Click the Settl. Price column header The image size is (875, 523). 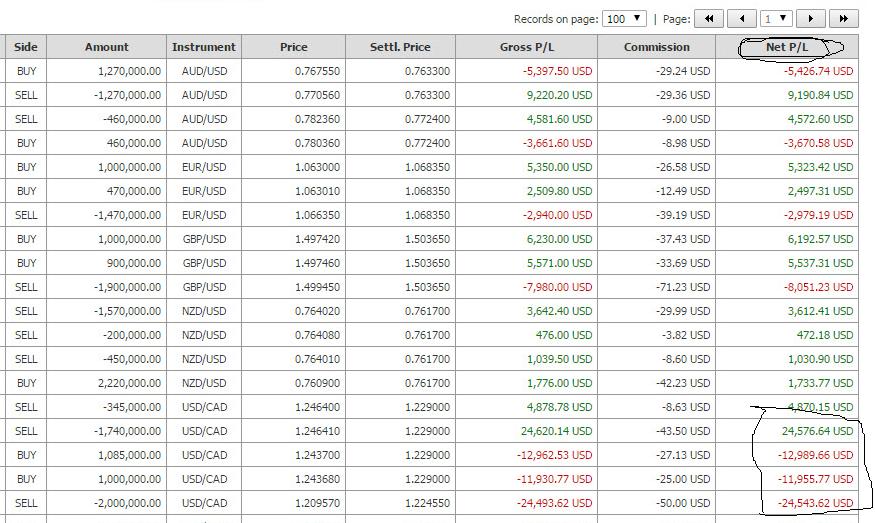point(400,47)
